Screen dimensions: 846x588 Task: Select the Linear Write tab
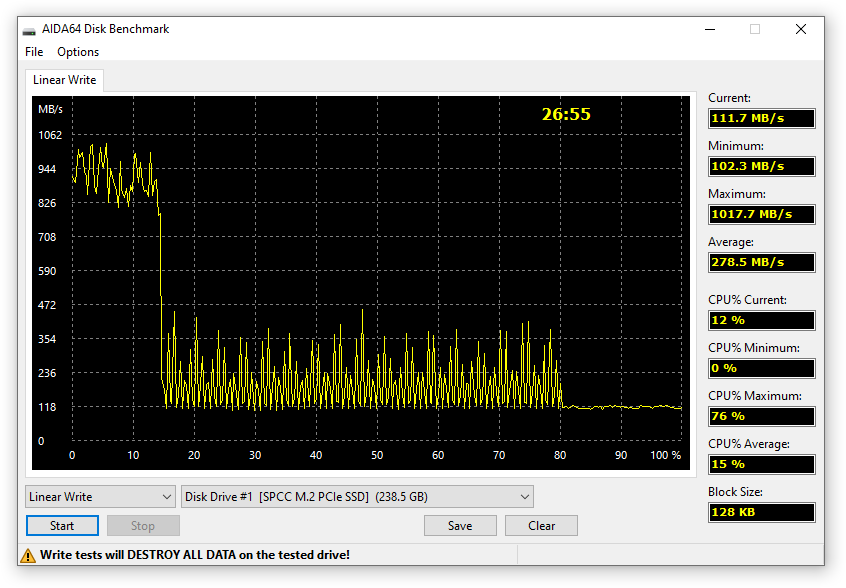(63, 80)
